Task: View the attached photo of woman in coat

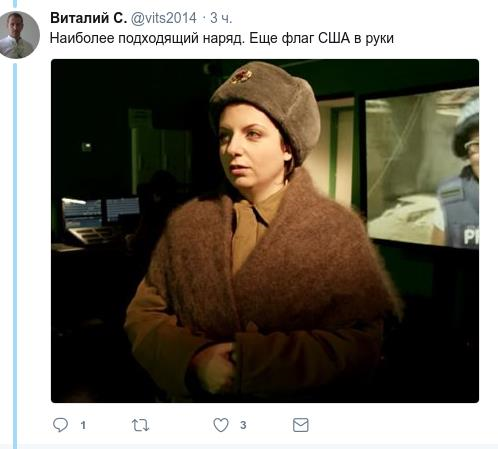Action: pyautogui.click(x=265, y=231)
